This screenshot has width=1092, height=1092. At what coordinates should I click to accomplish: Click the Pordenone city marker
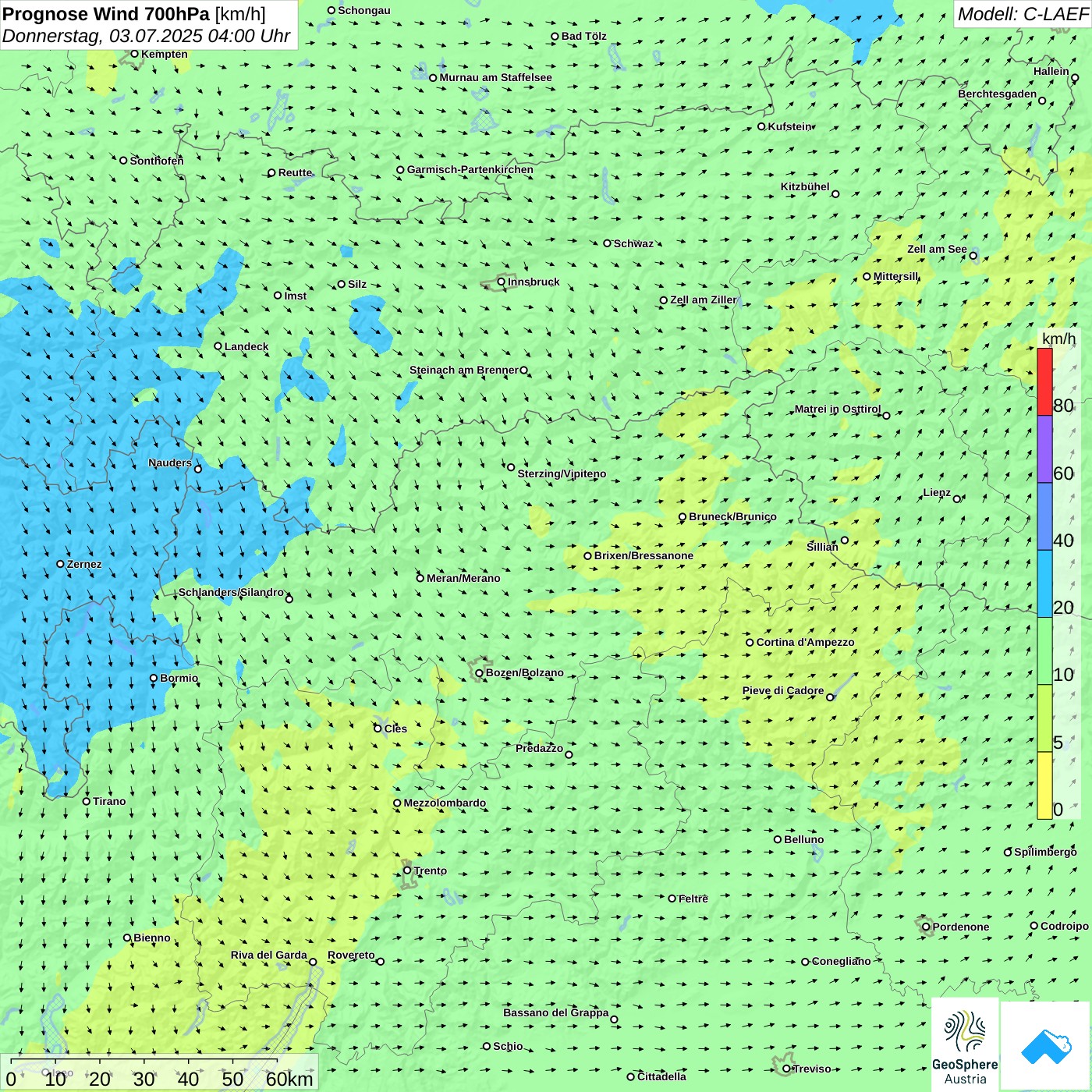click(x=927, y=927)
